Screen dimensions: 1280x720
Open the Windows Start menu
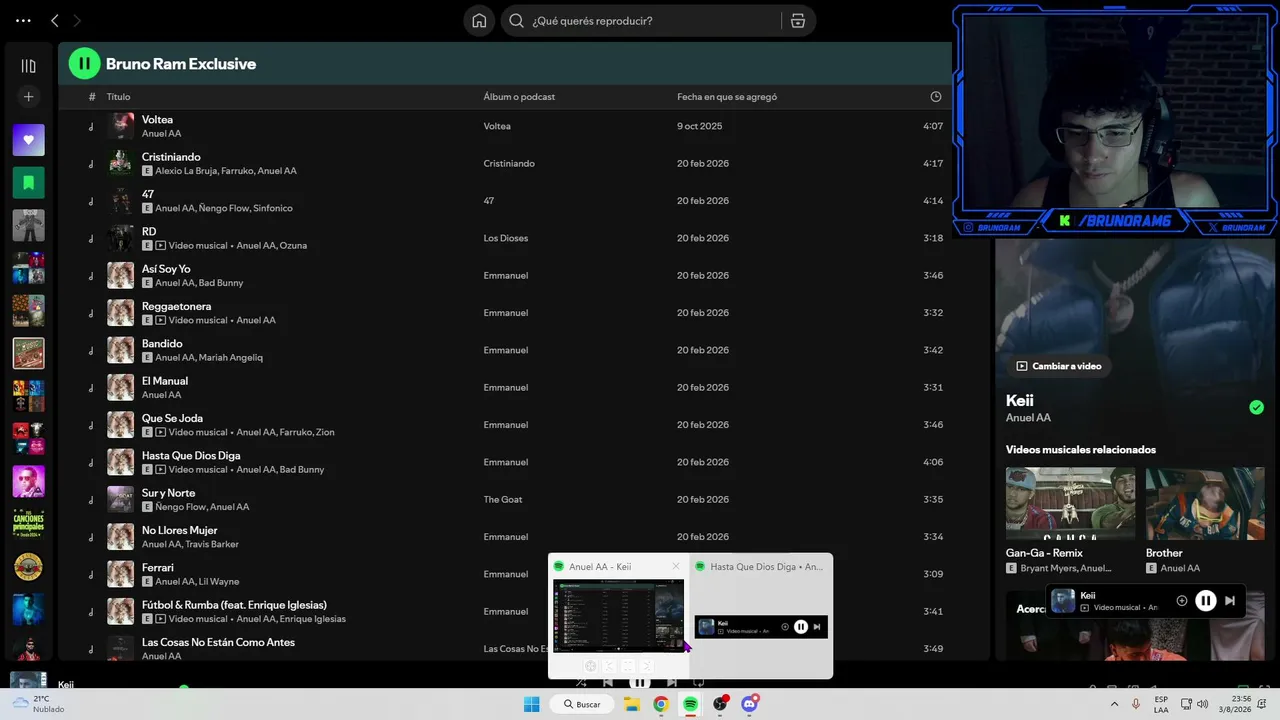tap(532, 704)
